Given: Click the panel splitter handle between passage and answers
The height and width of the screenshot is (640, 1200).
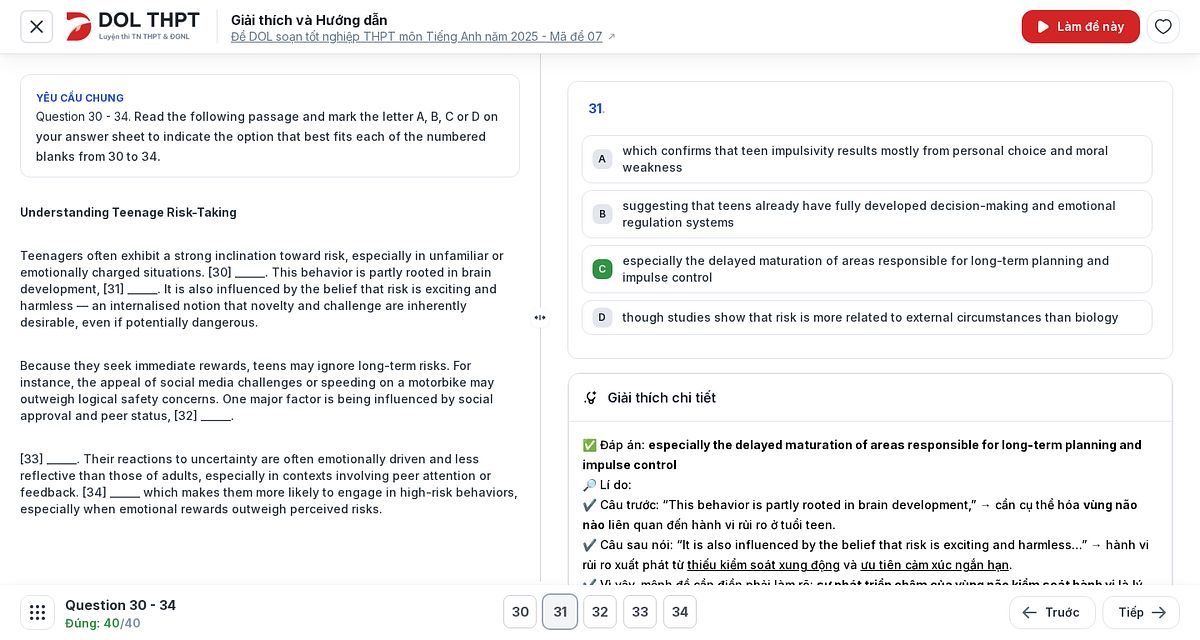Looking at the screenshot, I should coord(540,318).
